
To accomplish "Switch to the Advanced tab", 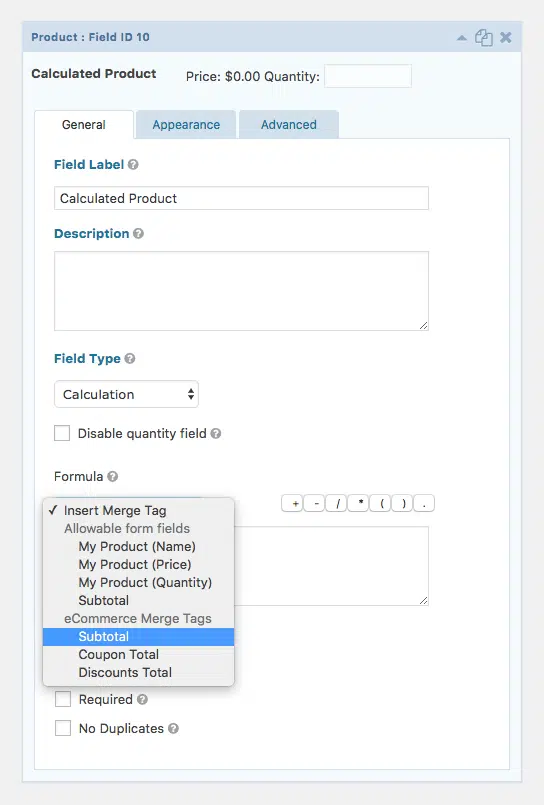I will click(288, 125).
